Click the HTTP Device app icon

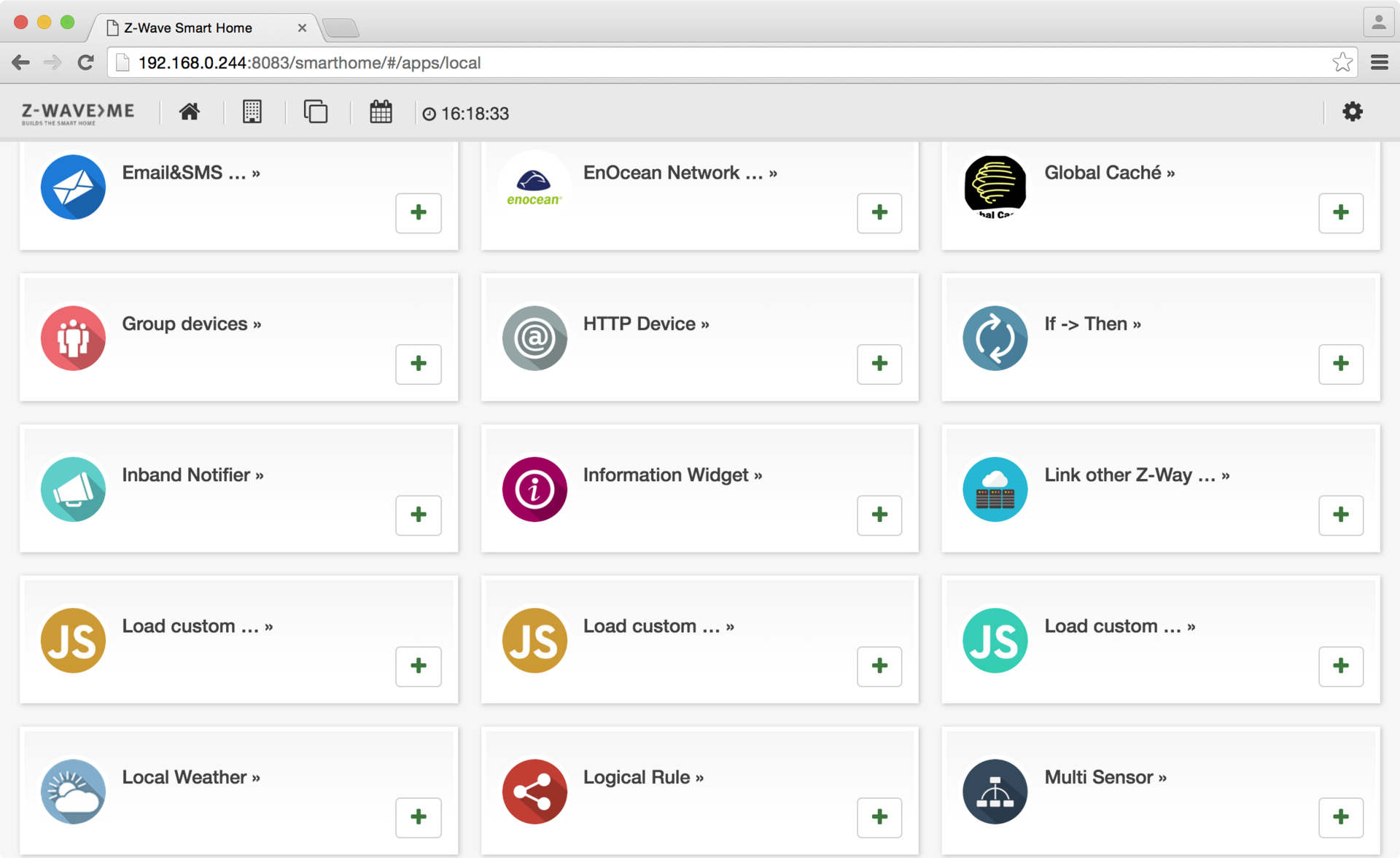point(535,335)
